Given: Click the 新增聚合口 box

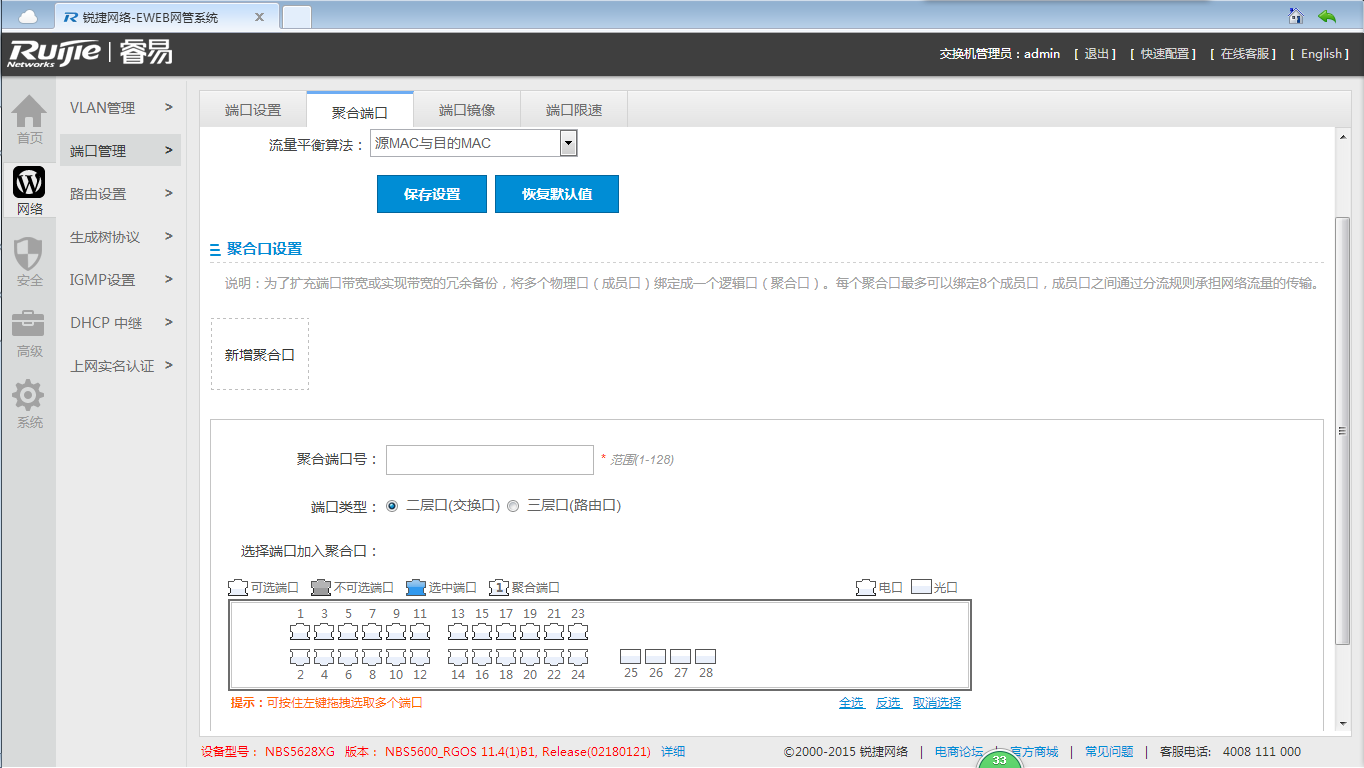Looking at the screenshot, I should [260, 354].
